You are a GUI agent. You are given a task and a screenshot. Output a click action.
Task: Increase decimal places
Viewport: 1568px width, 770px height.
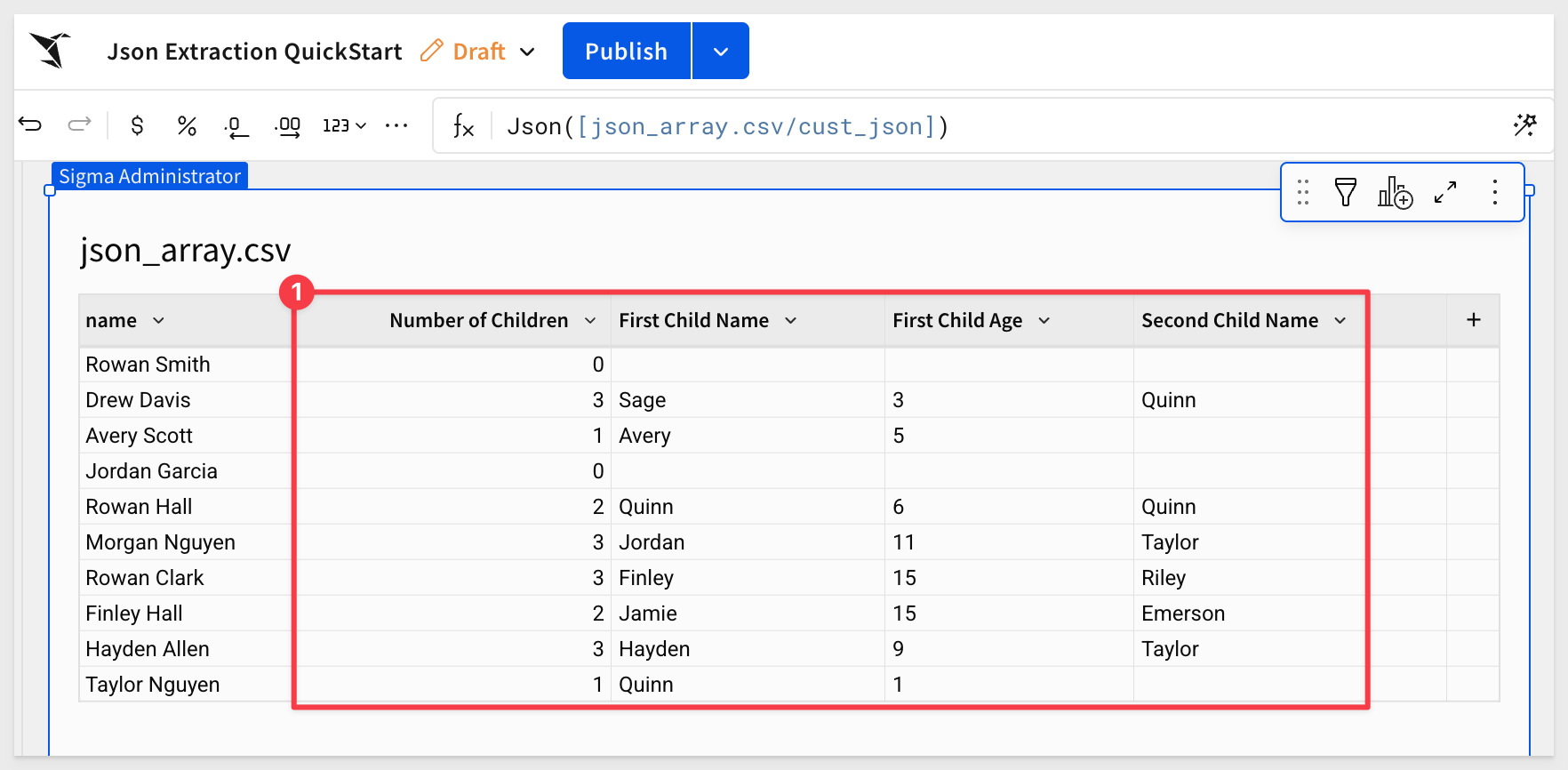click(x=287, y=127)
